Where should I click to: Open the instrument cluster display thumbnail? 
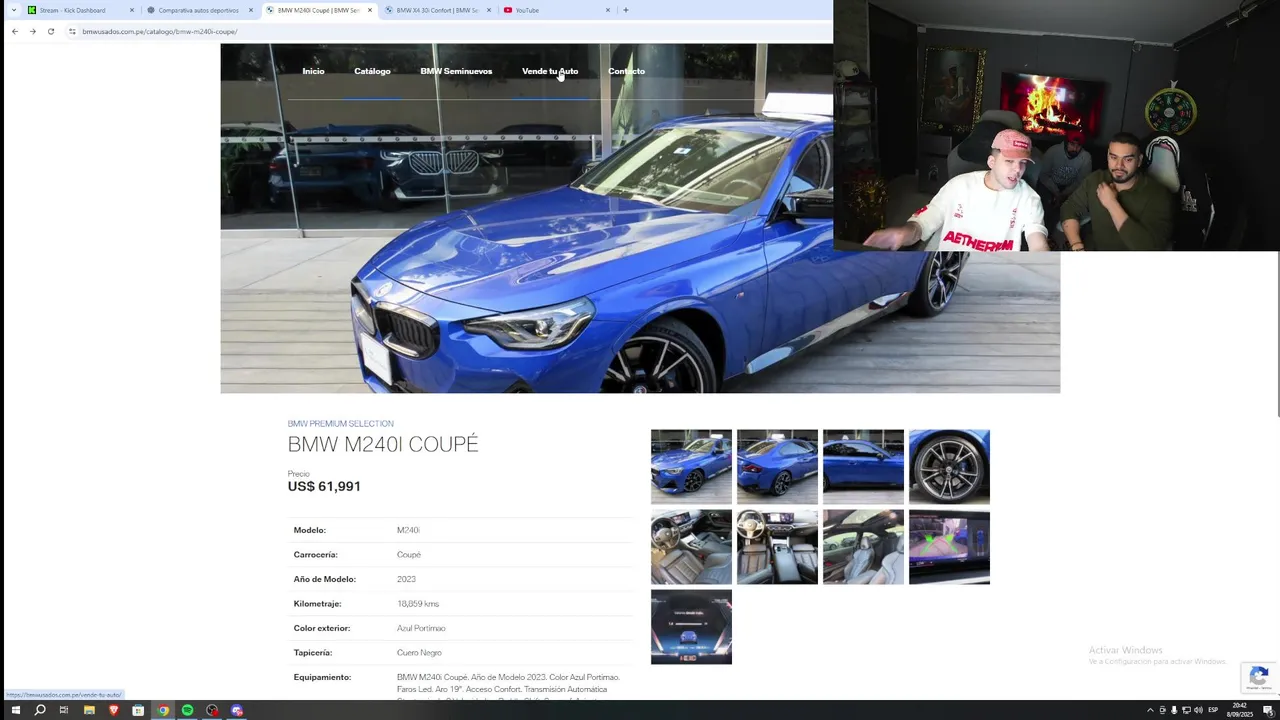click(691, 627)
